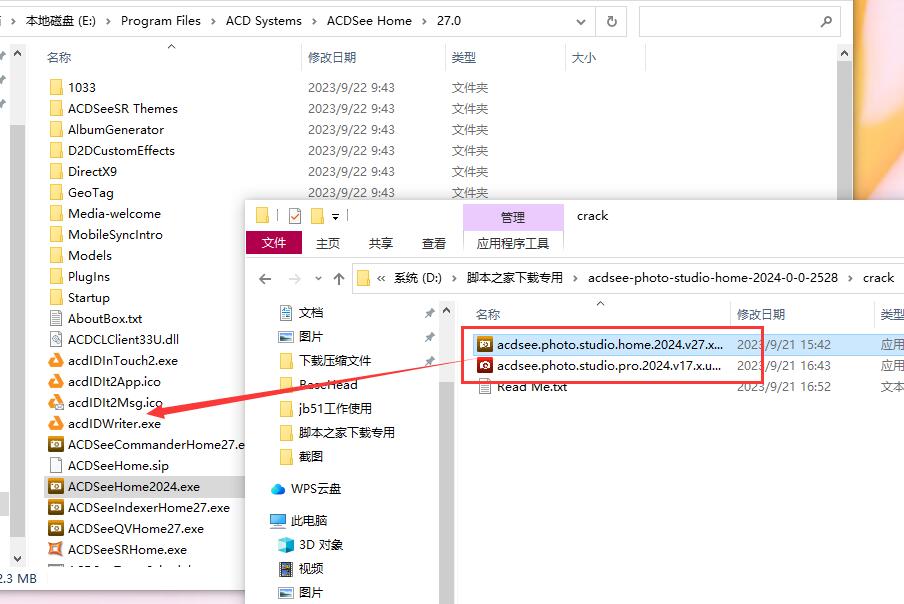This screenshot has height=604, width=904.
Task: Expand chevron after ACD Systems breadcrumb
Action: [x=314, y=21]
